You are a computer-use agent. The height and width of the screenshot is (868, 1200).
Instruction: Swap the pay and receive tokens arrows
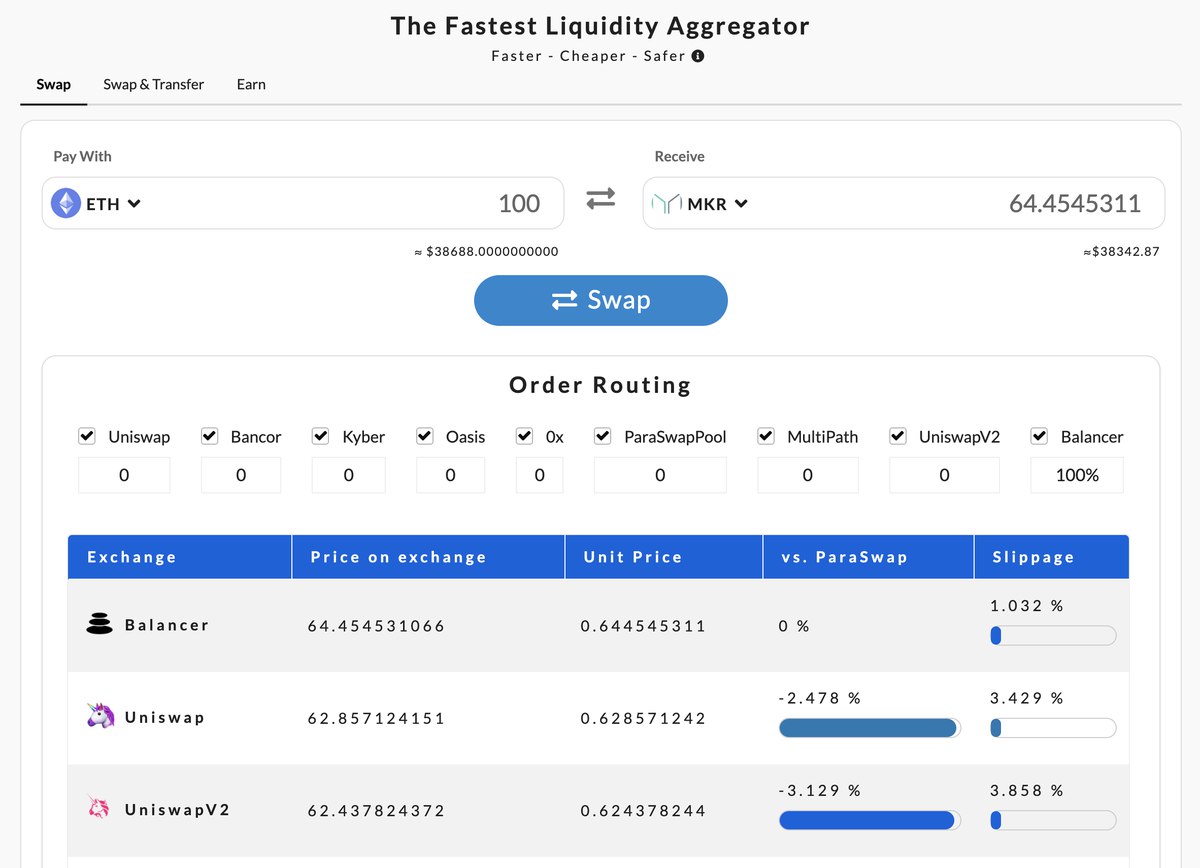(601, 199)
